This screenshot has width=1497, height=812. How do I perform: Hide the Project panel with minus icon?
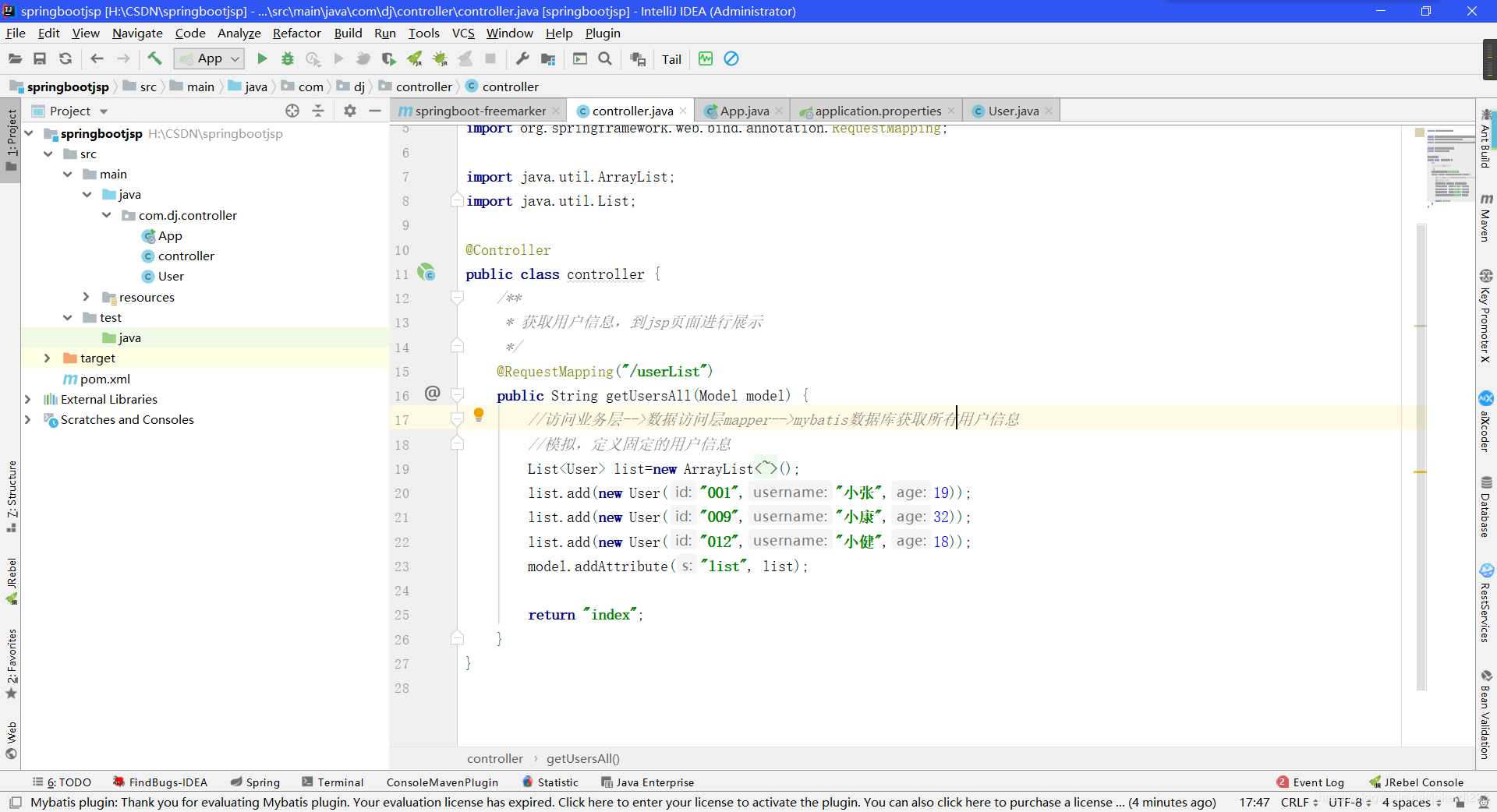pyautogui.click(x=375, y=111)
